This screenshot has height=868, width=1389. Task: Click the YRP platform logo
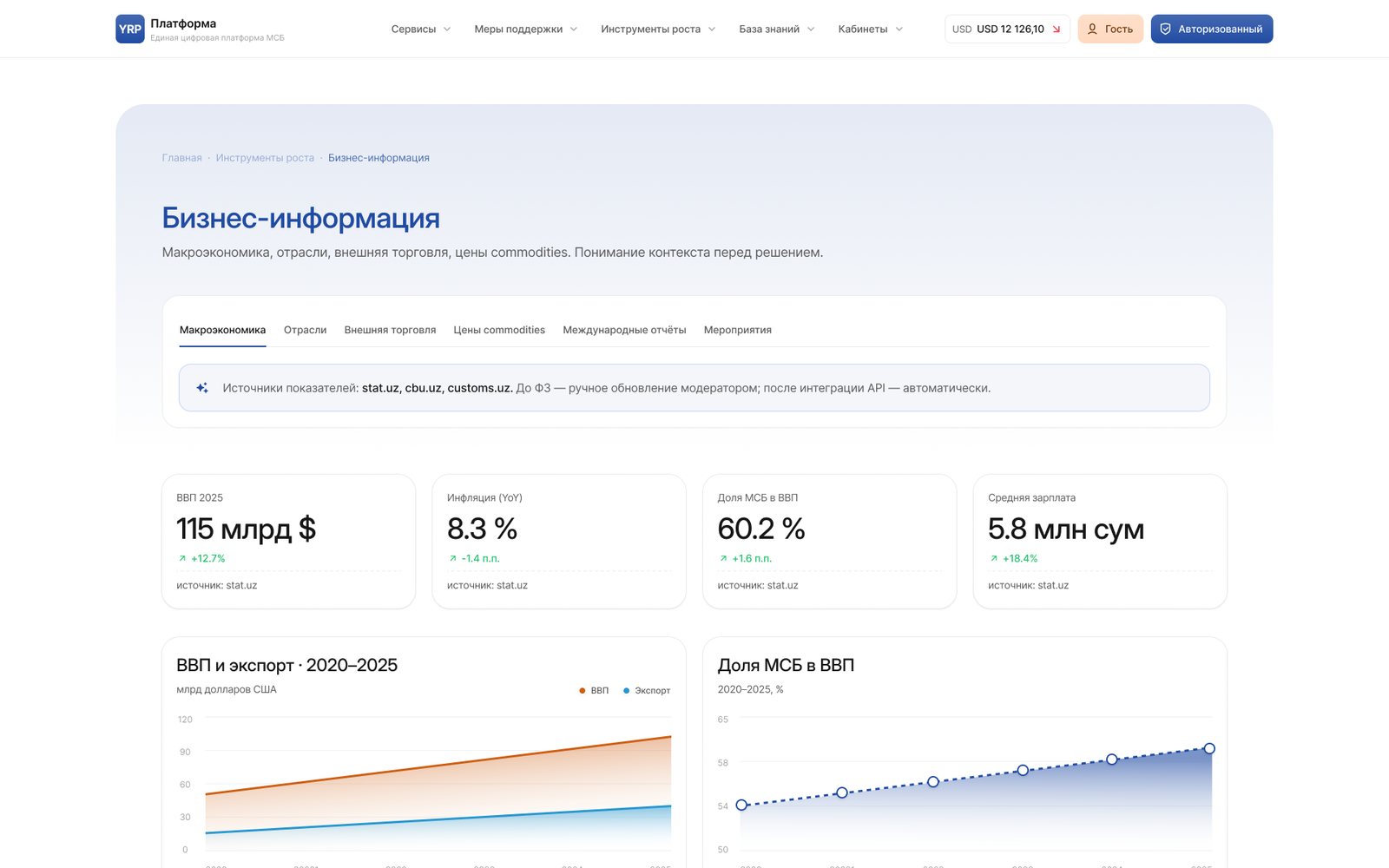(130, 29)
